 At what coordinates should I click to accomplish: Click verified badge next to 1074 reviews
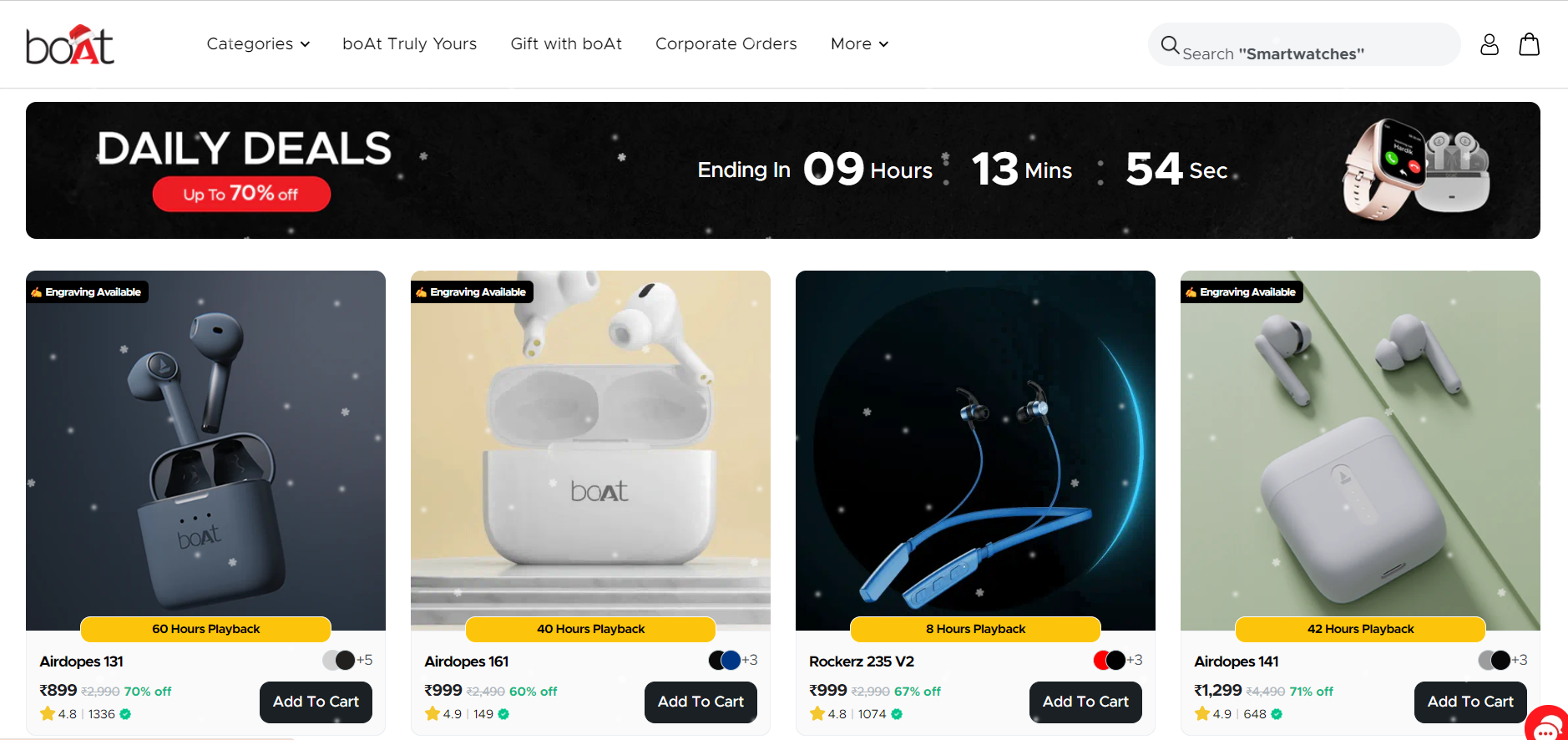pyautogui.click(x=897, y=714)
